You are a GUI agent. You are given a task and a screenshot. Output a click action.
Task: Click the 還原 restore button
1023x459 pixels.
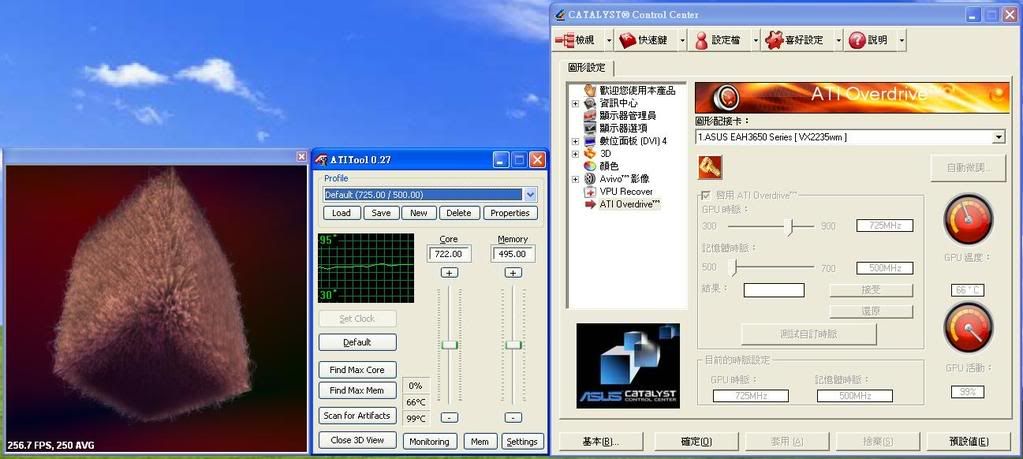click(871, 312)
